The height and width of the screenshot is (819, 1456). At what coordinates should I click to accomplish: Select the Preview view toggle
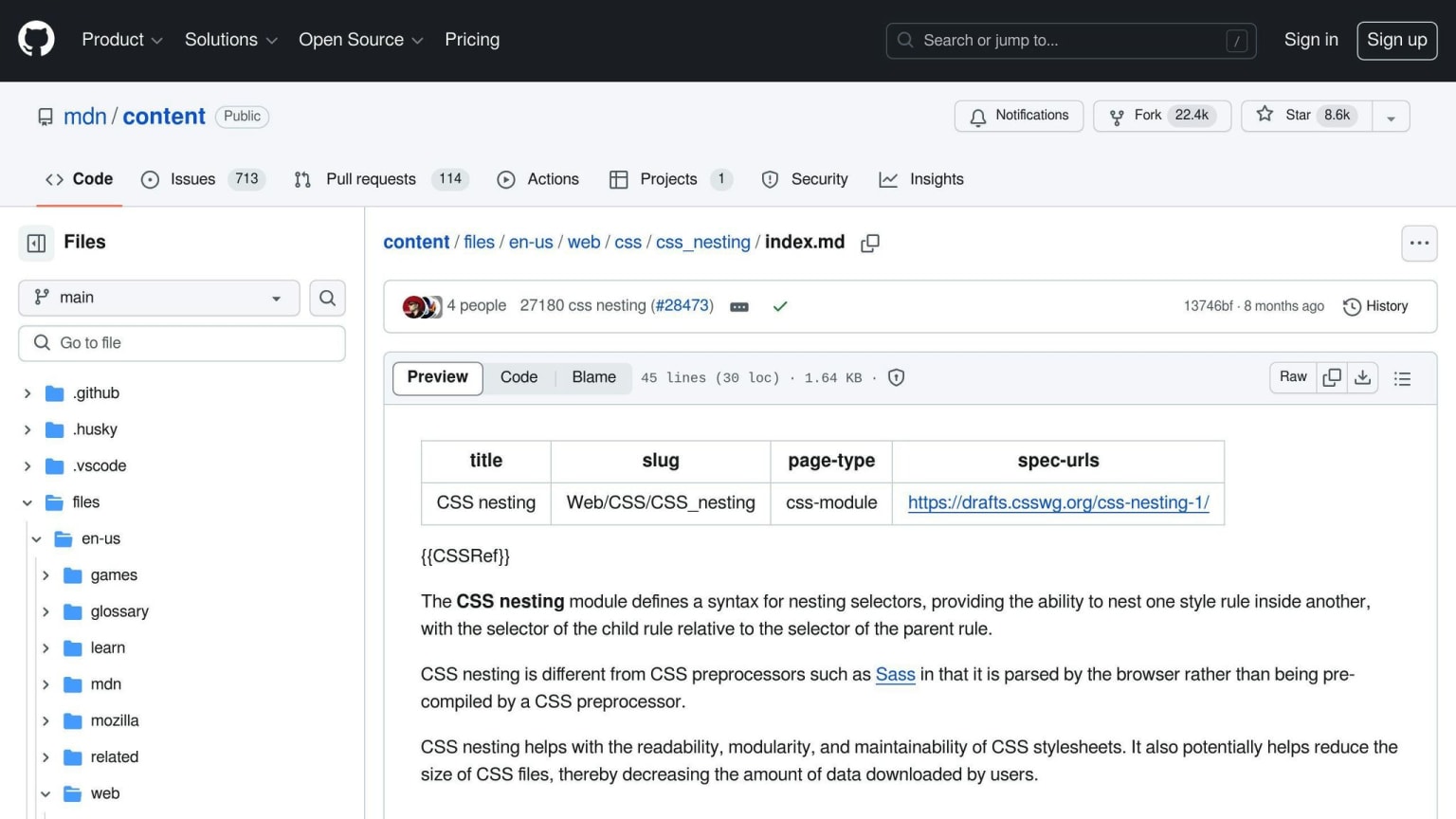click(438, 377)
